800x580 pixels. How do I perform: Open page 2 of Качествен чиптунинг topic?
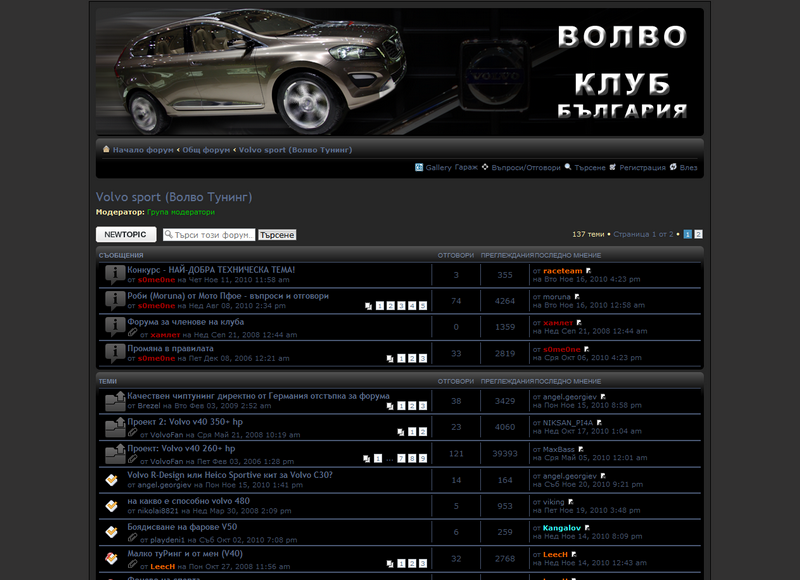point(412,406)
